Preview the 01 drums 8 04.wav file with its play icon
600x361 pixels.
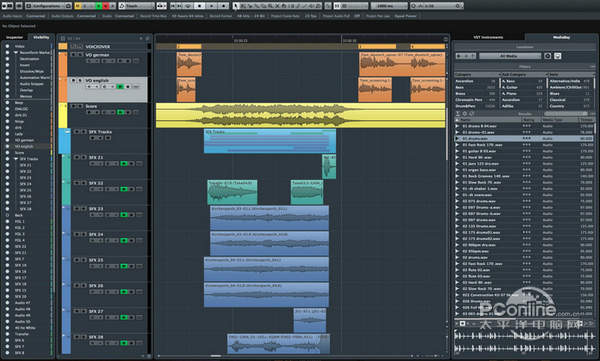tap(457, 126)
